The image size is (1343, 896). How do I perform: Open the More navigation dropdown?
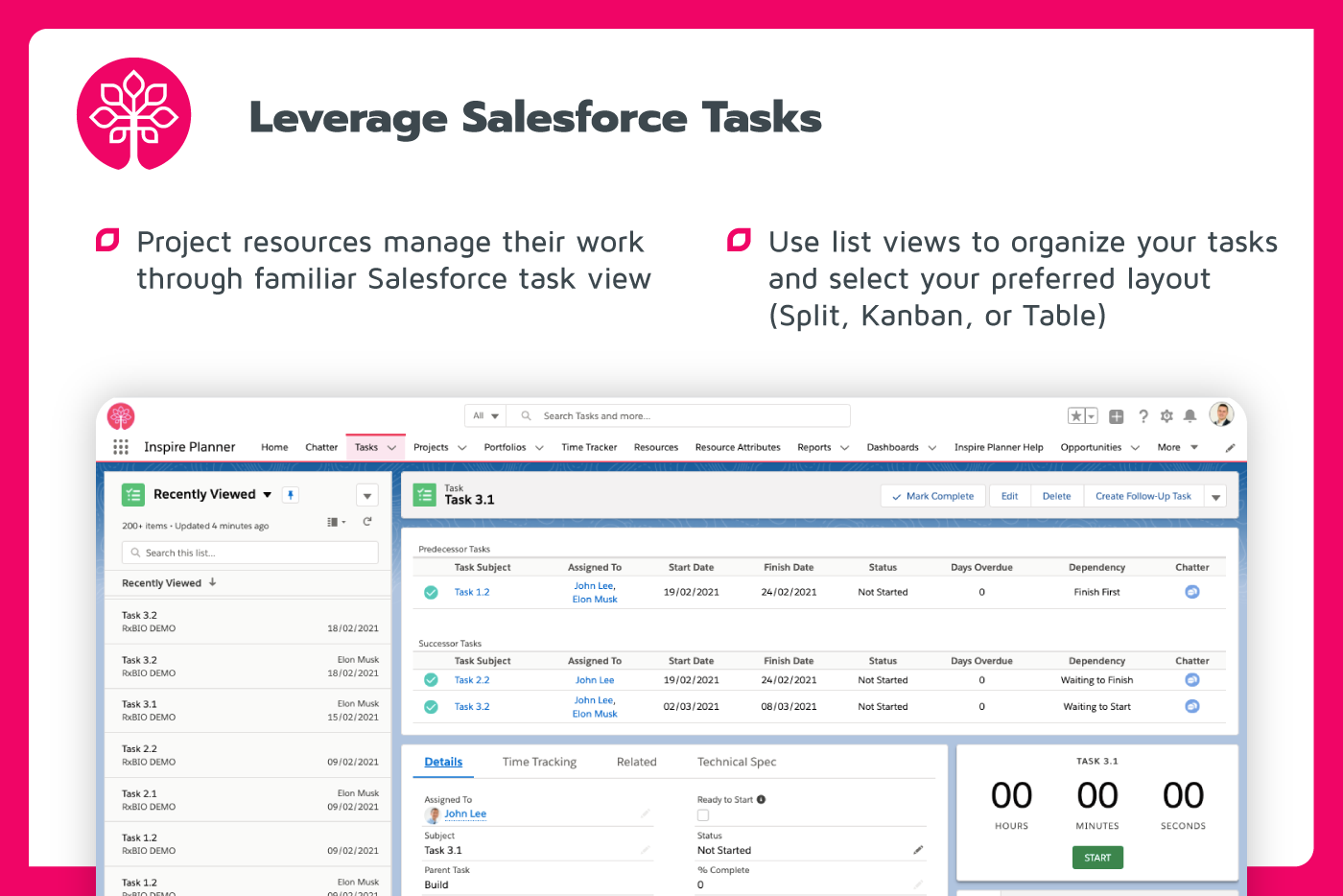[1178, 447]
